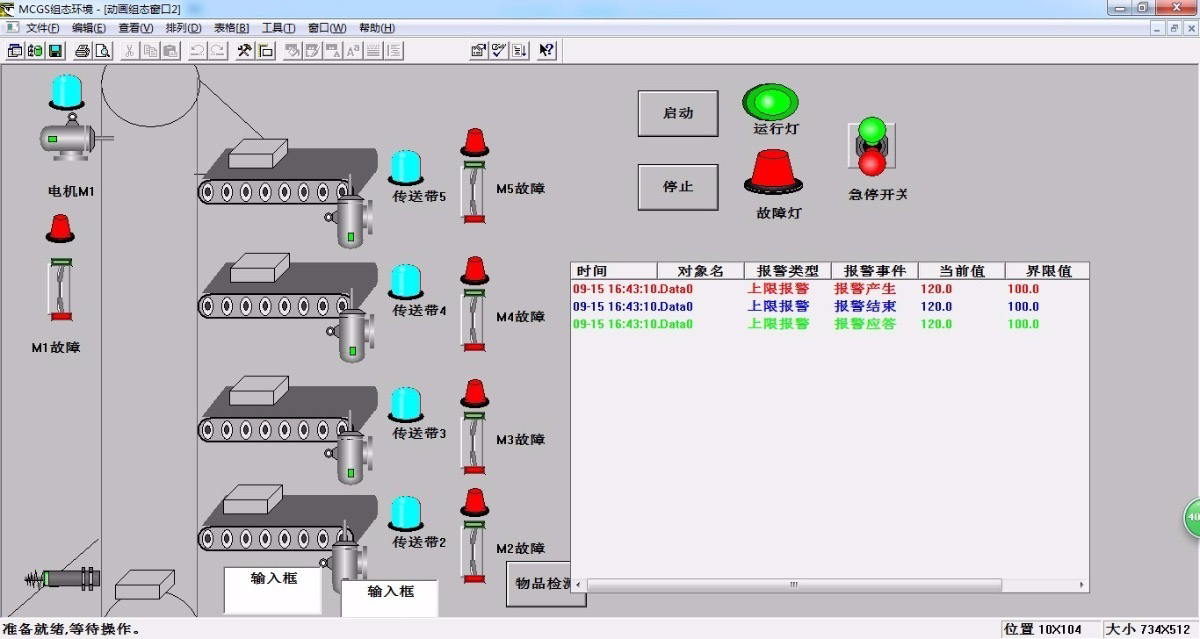Click the 时间 column header

614,271
